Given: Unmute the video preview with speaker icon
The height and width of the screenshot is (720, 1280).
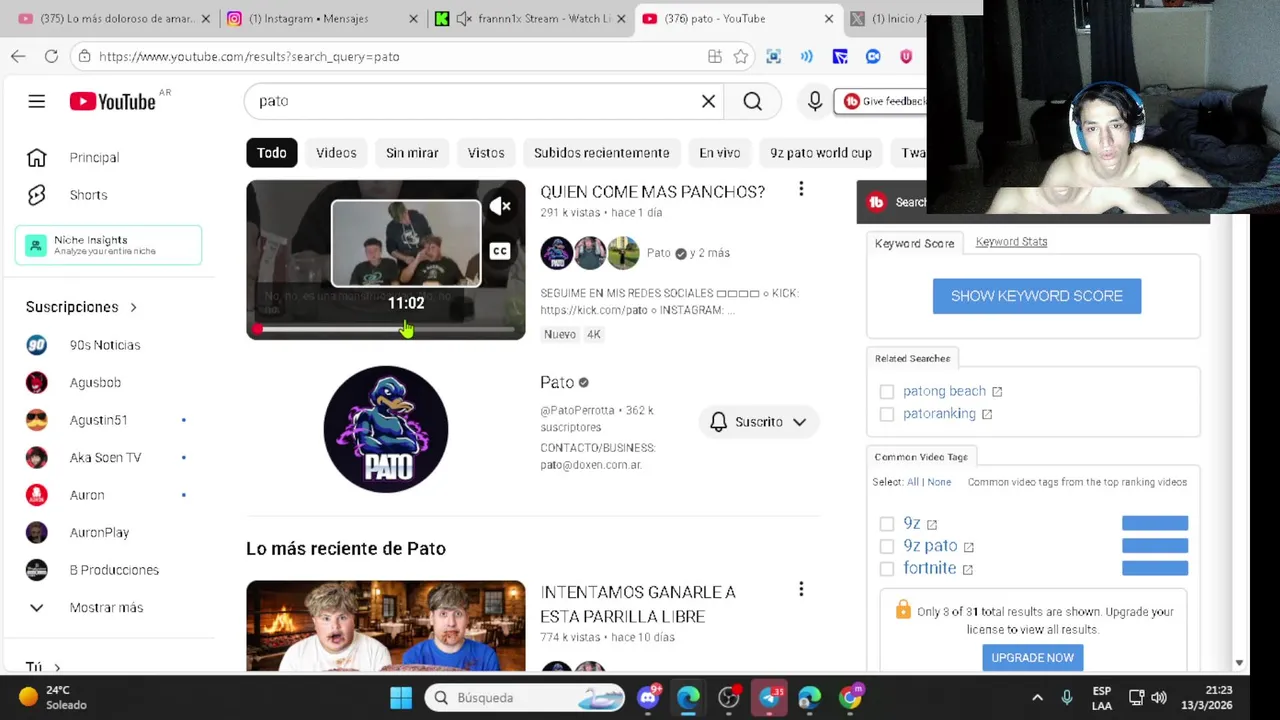Looking at the screenshot, I should click(500, 207).
